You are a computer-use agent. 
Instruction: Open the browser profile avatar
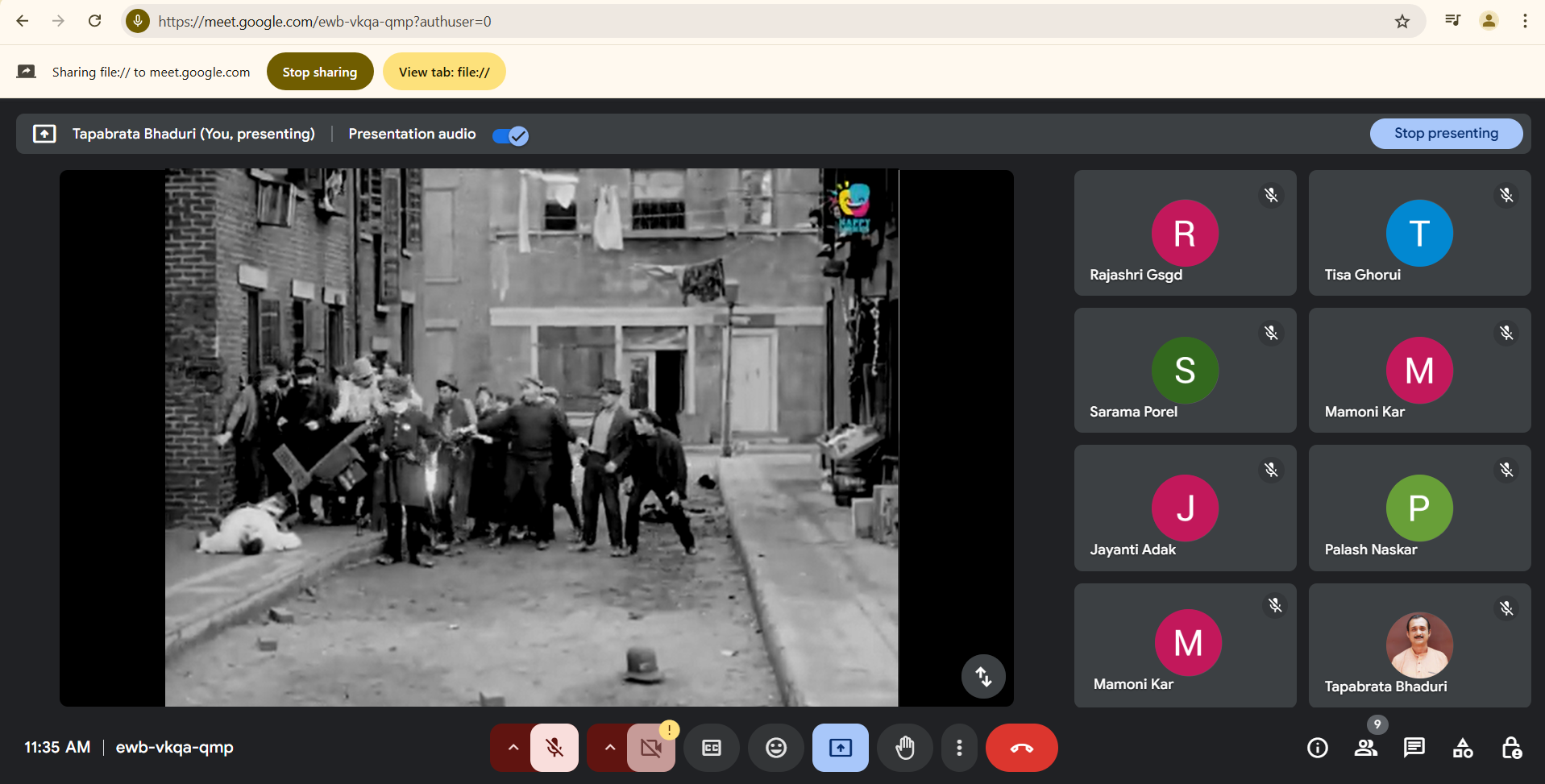1489,21
